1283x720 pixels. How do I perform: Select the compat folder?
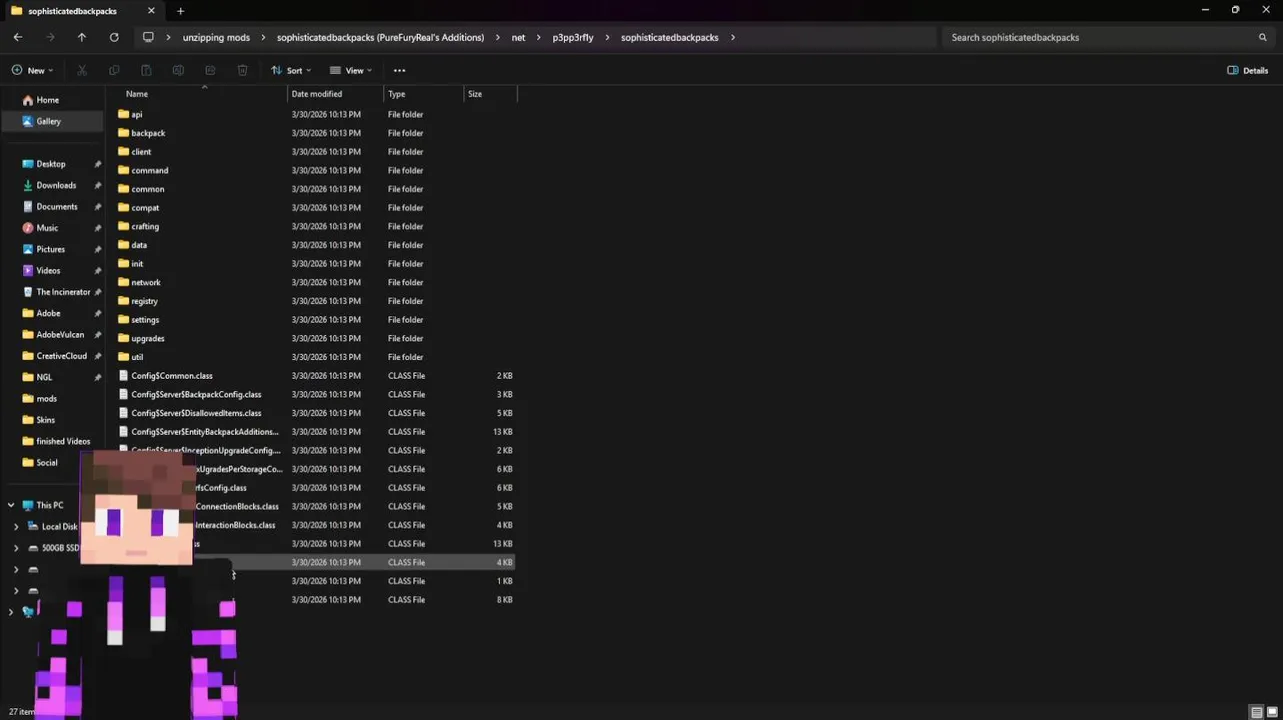(x=145, y=208)
